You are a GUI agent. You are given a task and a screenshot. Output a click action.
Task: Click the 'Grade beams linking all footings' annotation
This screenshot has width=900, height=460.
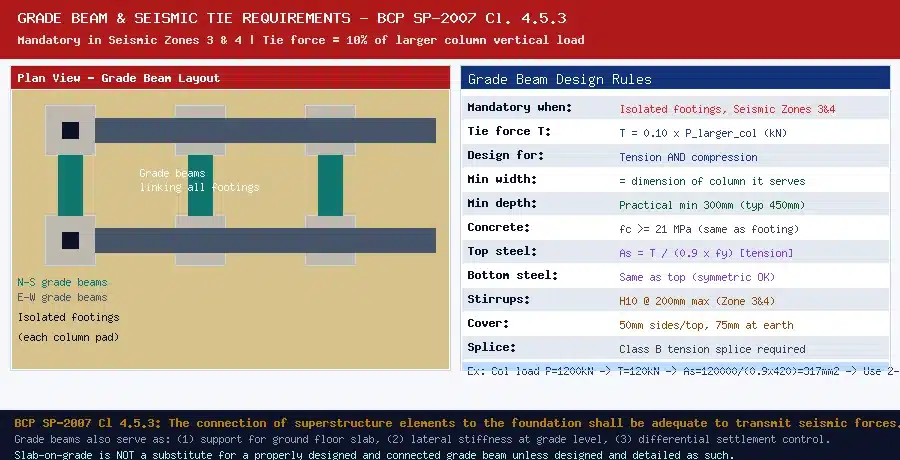coord(199,180)
